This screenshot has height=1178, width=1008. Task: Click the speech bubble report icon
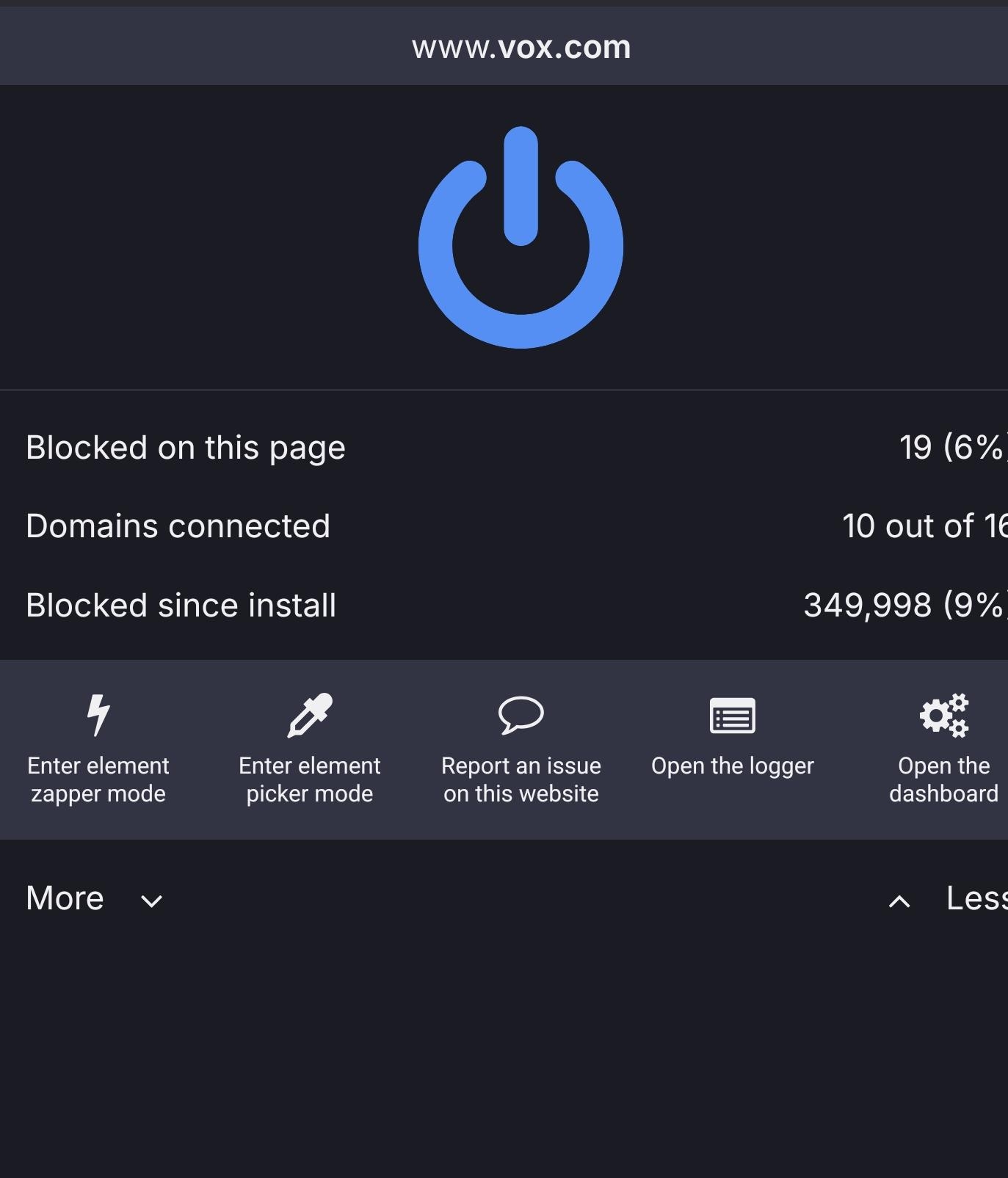click(521, 714)
